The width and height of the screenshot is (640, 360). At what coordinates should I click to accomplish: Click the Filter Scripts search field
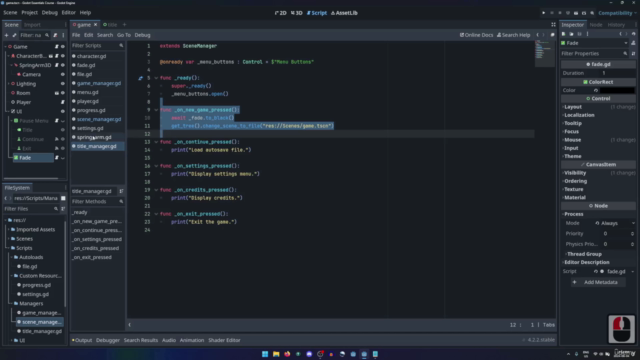click(97, 46)
